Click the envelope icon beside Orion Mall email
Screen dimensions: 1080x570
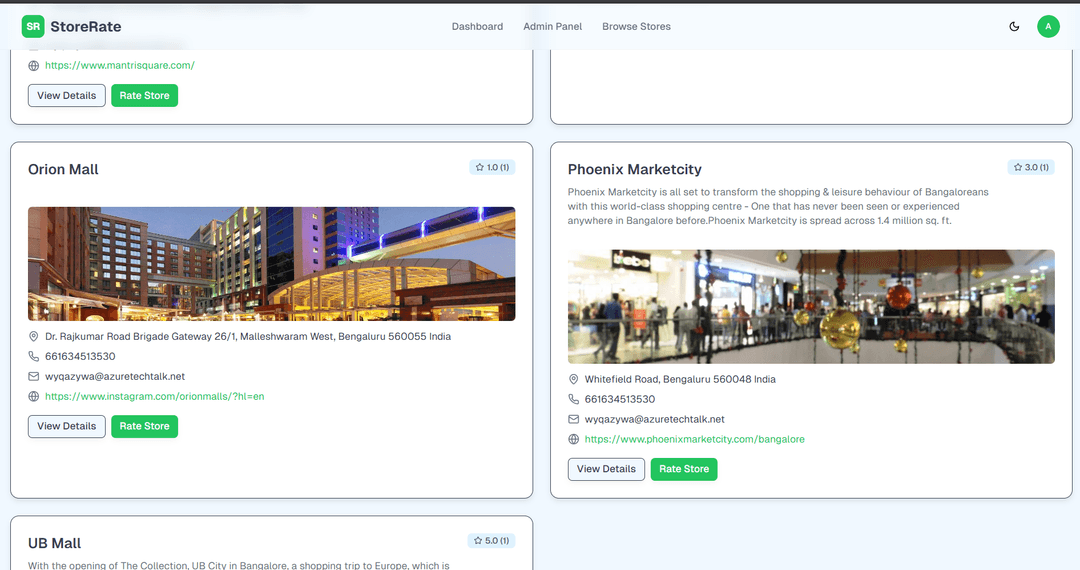click(x=34, y=377)
